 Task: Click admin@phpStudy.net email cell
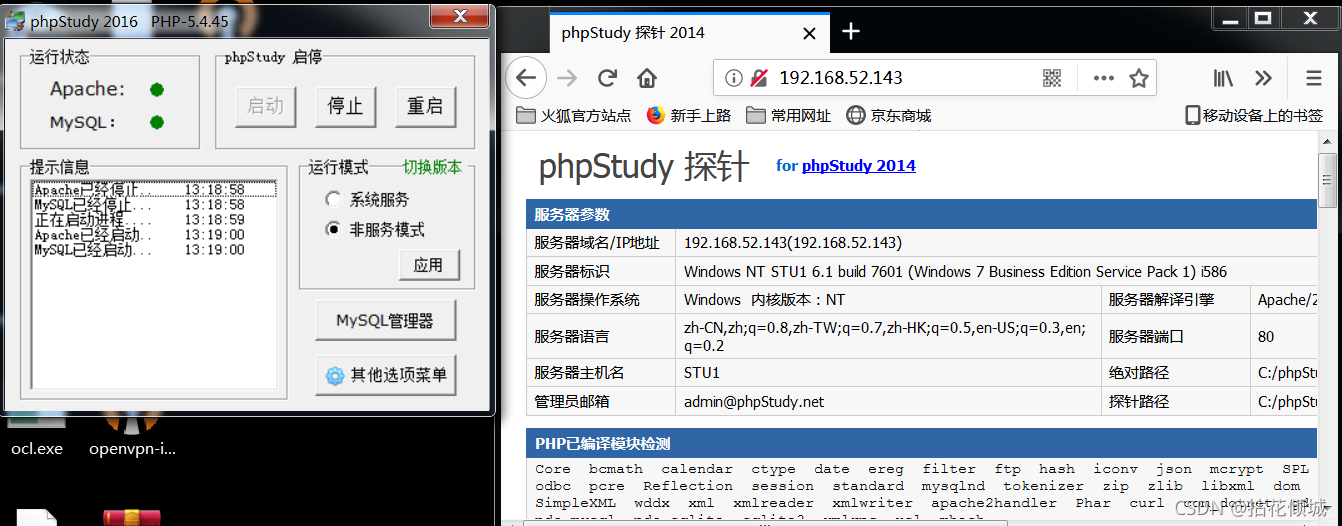(x=888, y=401)
